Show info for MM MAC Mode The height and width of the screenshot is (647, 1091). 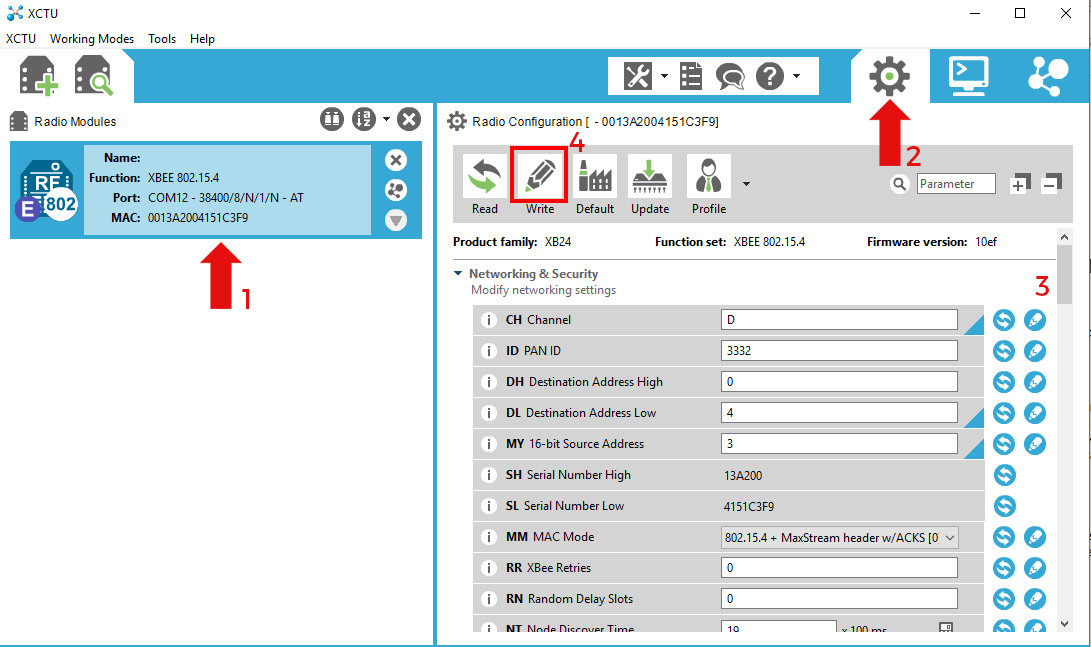tap(488, 537)
